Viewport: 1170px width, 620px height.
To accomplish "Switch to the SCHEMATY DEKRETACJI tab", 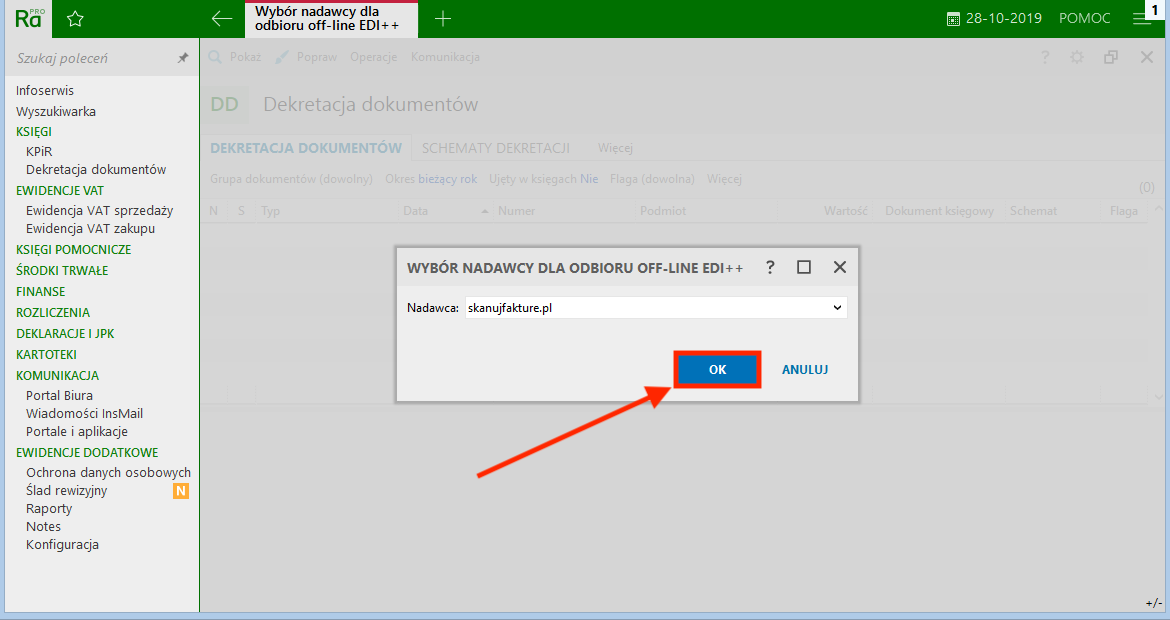I will [495, 147].
